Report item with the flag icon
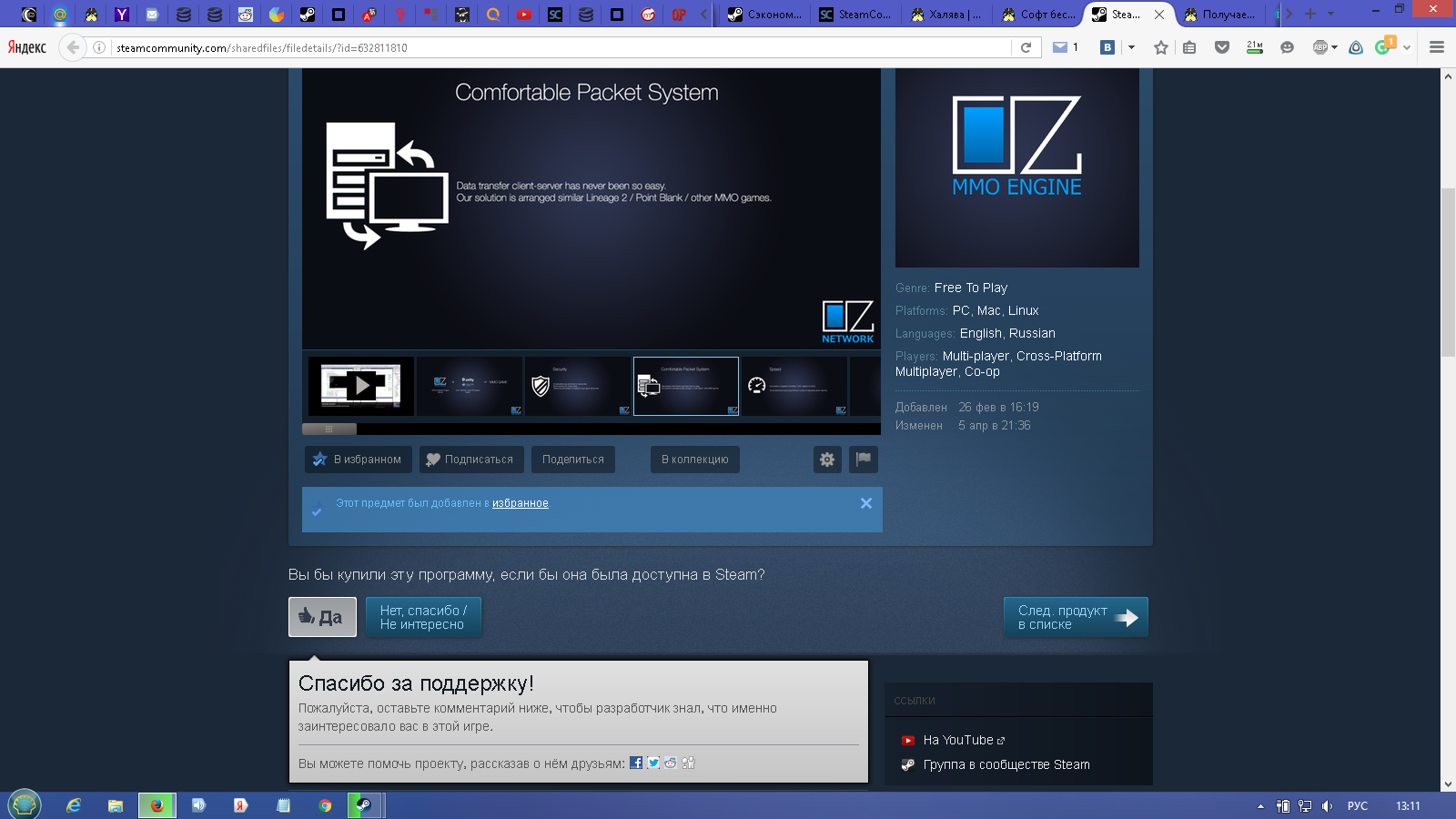The width and height of the screenshot is (1456, 819). 864,460
